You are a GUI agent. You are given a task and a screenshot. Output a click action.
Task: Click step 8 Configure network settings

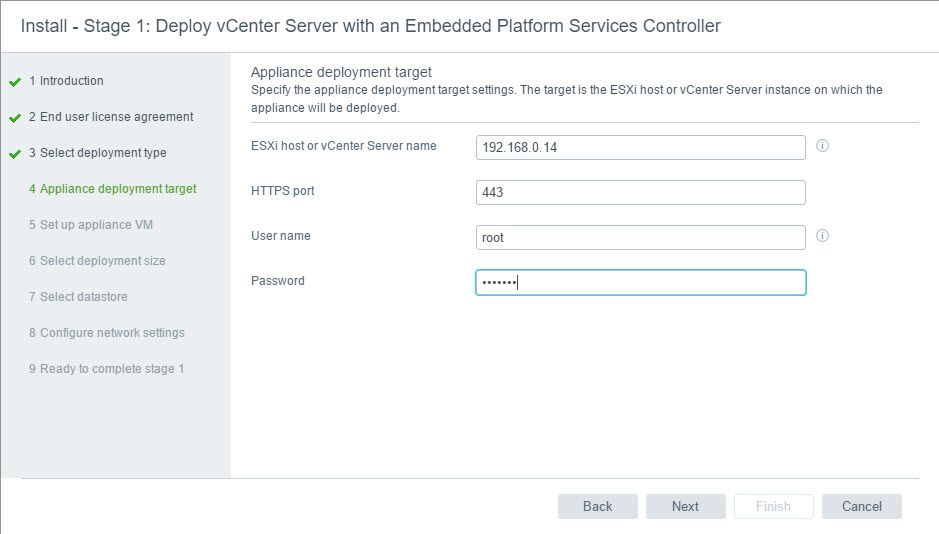106,333
